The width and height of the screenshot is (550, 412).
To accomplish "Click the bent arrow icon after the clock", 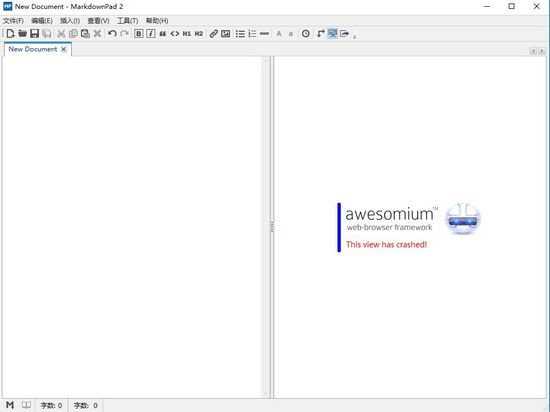I will click(321, 34).
